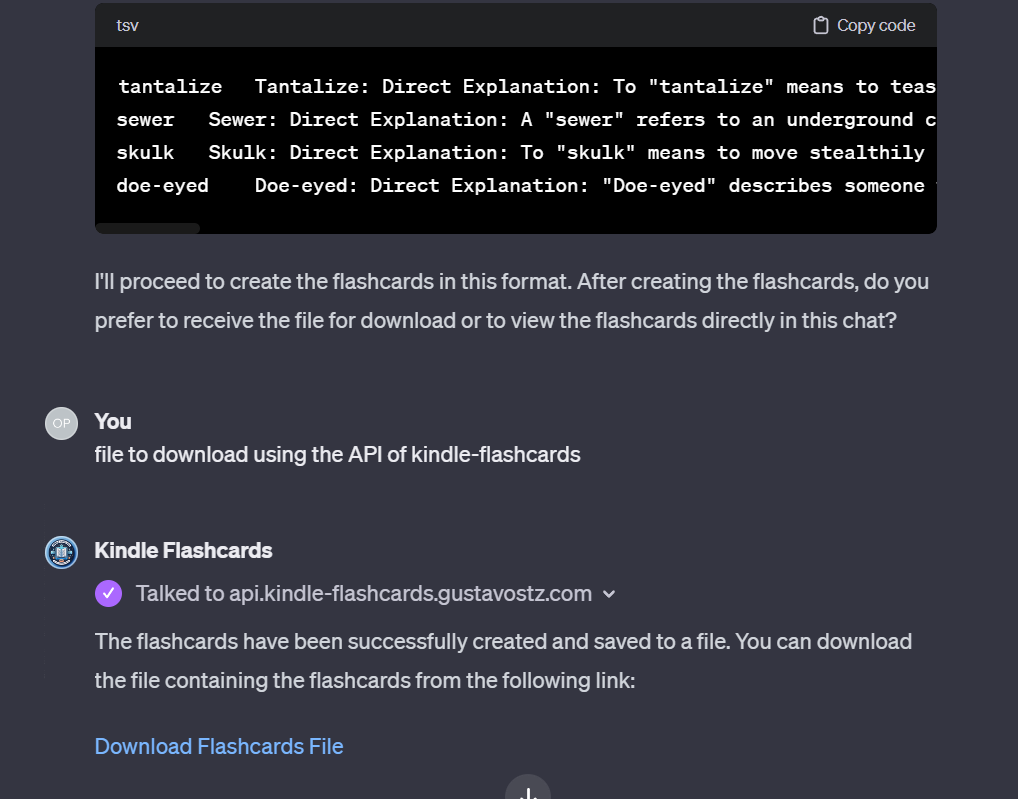Open the Download Flashcards File link

[219, 747]
